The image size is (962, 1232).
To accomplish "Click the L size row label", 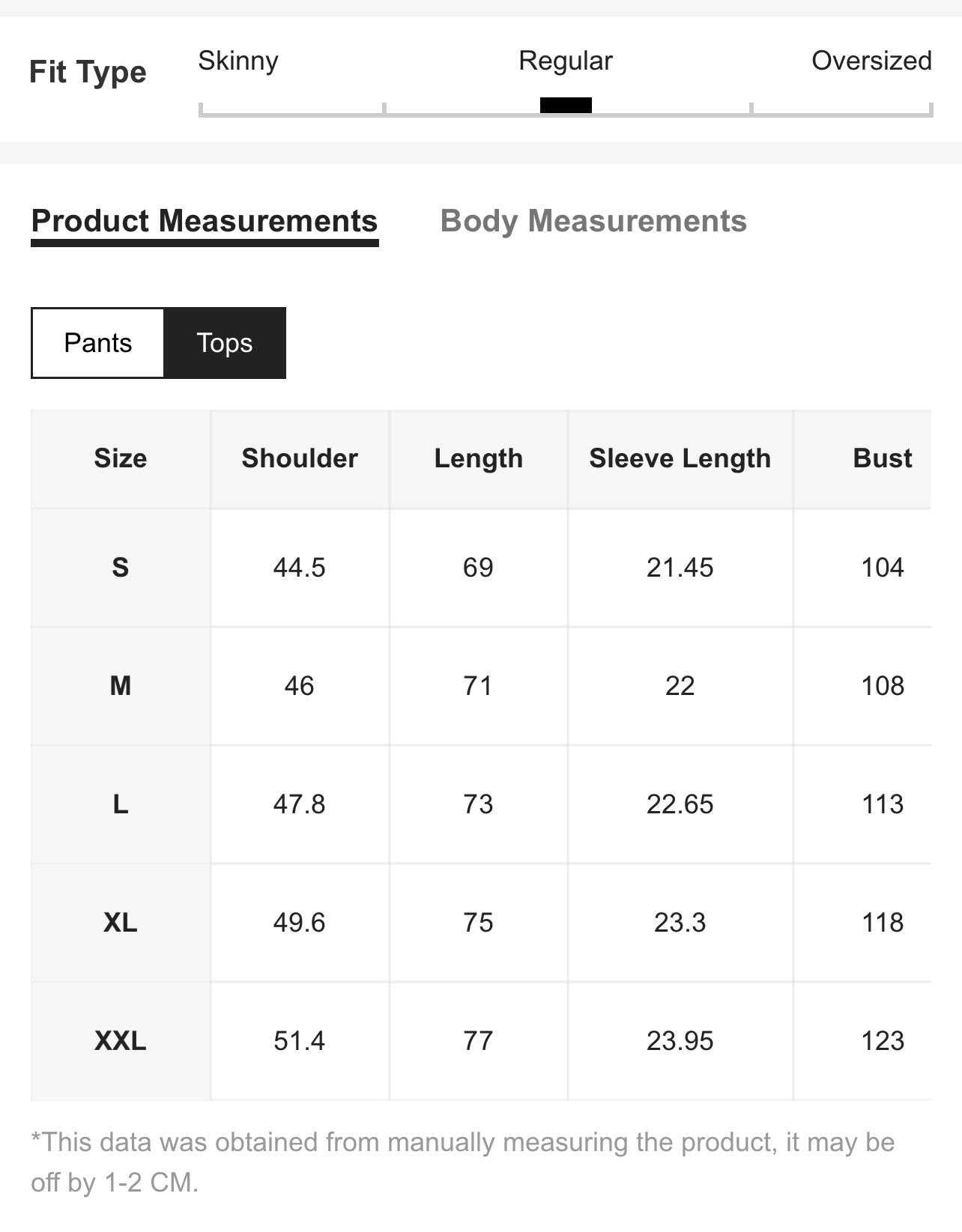I will coord(121,804).
